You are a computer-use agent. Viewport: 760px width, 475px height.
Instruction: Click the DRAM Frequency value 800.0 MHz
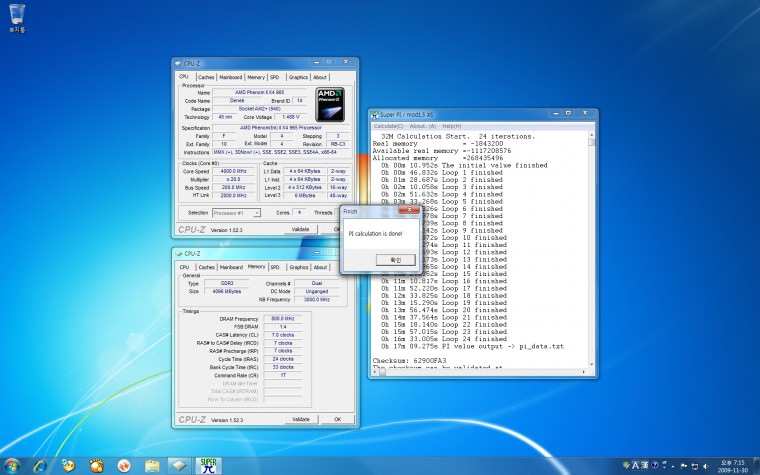[x=283, y=319]
